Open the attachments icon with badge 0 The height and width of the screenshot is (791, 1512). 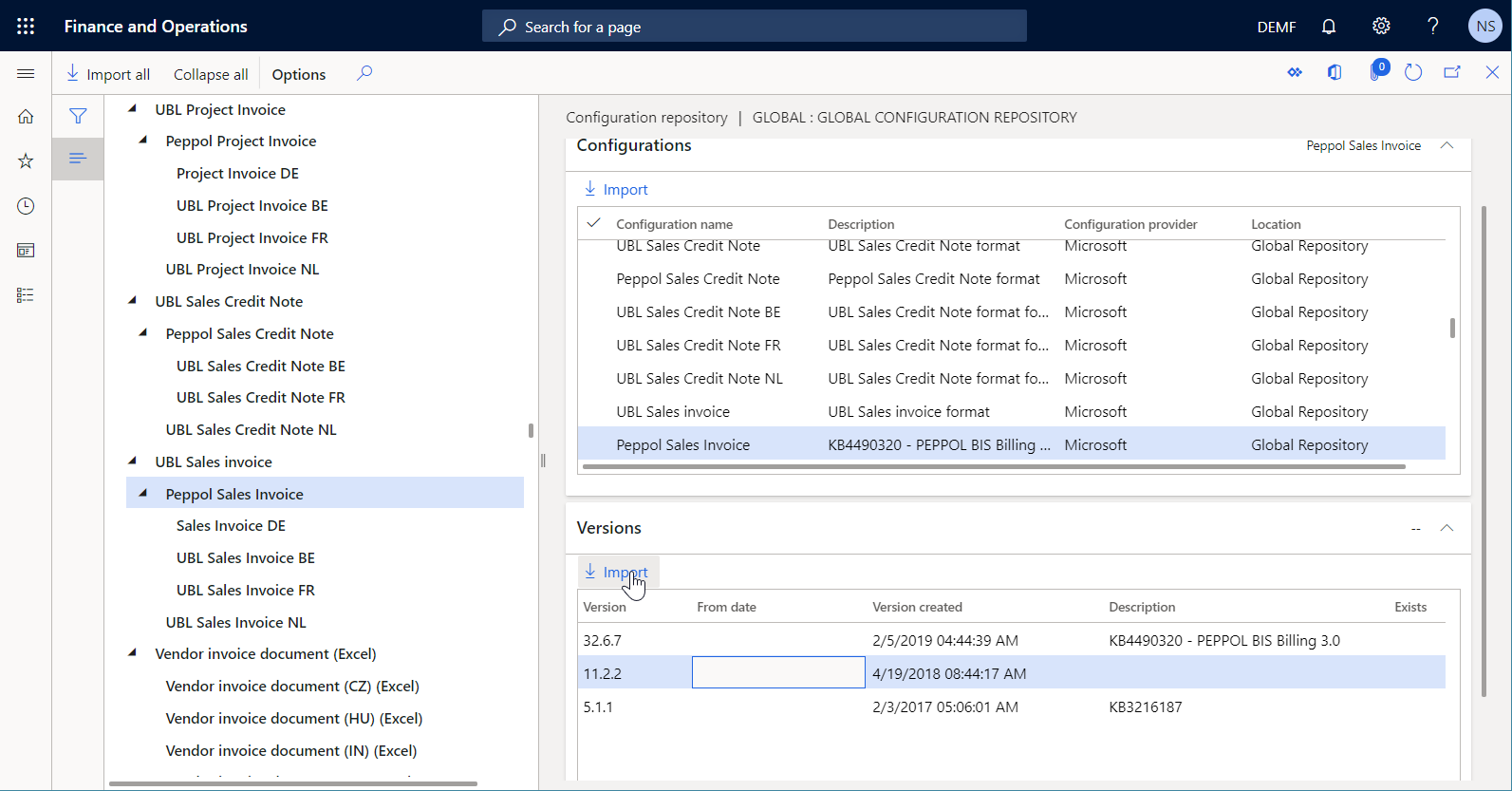point(1377,71)
